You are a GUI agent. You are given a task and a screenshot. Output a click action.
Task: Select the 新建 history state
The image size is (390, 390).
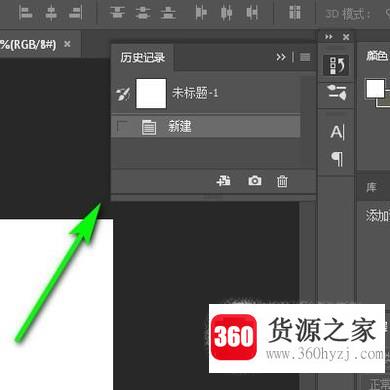tap(206, 127)
